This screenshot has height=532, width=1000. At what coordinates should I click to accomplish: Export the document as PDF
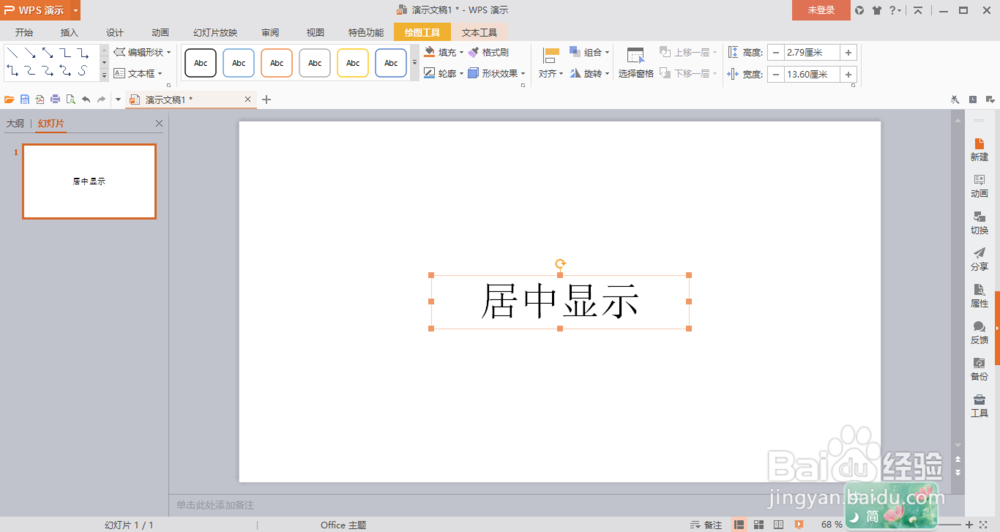[x=40, y=100]
